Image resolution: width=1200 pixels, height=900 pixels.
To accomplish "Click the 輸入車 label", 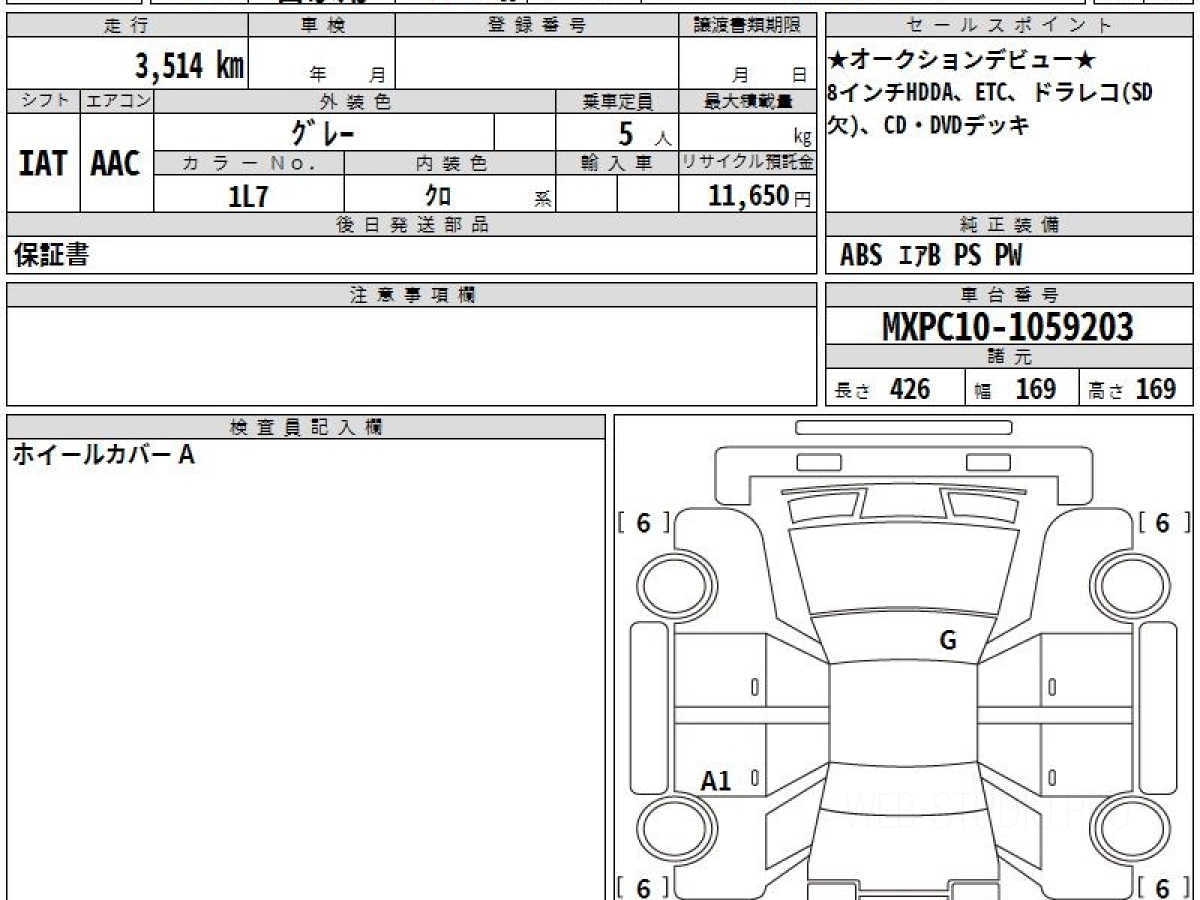I will [x=617, y=163].
